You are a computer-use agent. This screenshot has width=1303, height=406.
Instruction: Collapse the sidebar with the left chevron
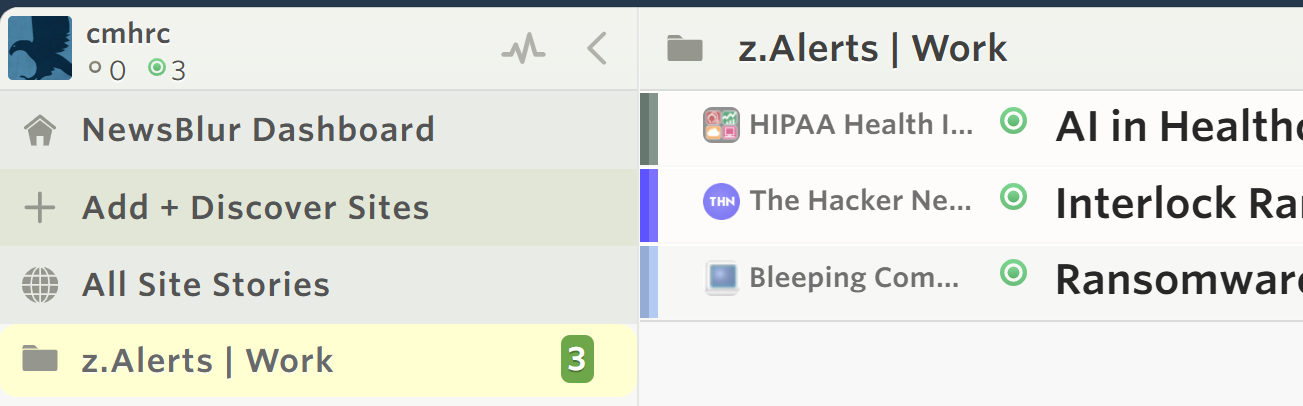coord(597,49)
